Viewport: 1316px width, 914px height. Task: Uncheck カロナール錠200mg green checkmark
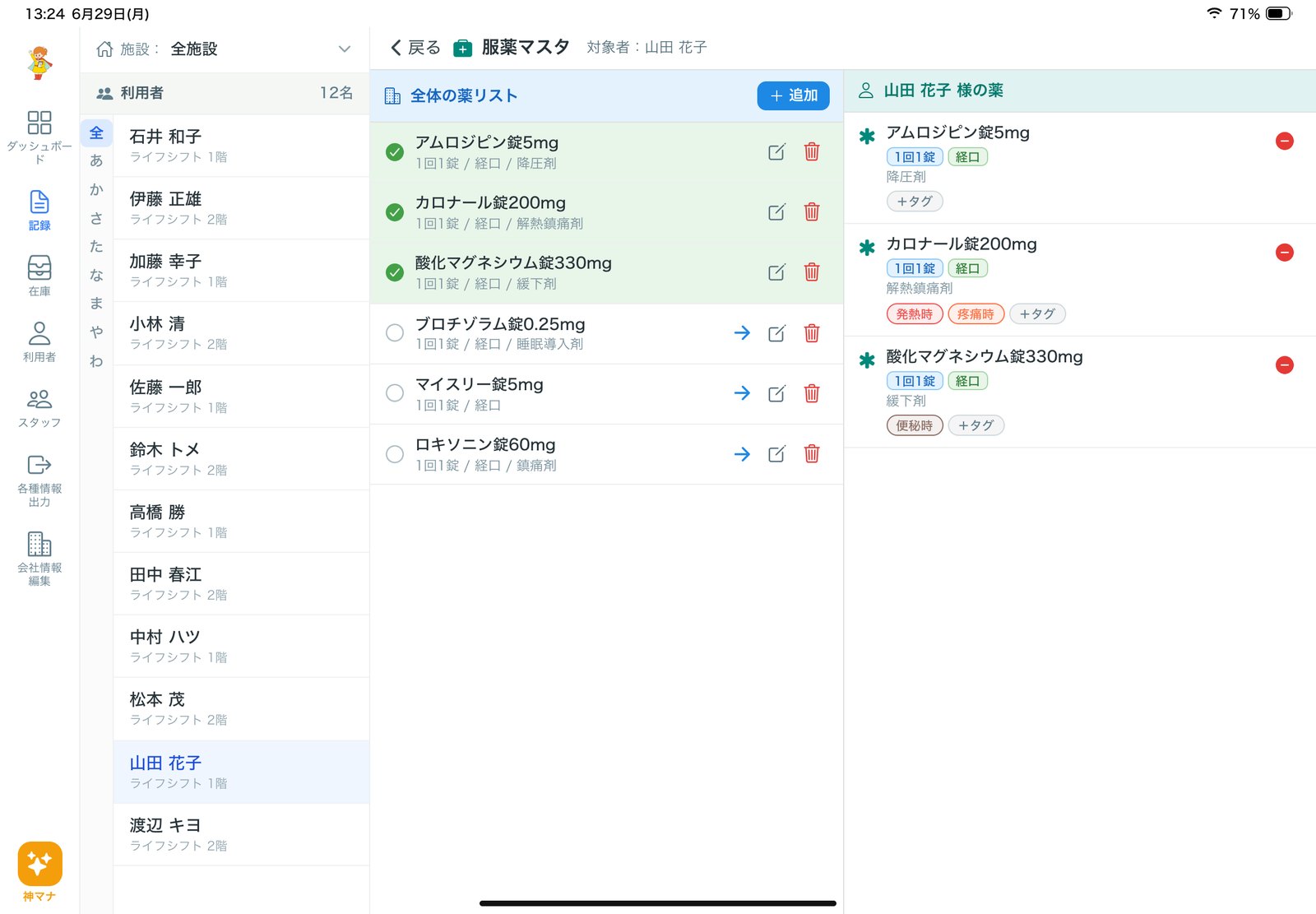[395, 212]
